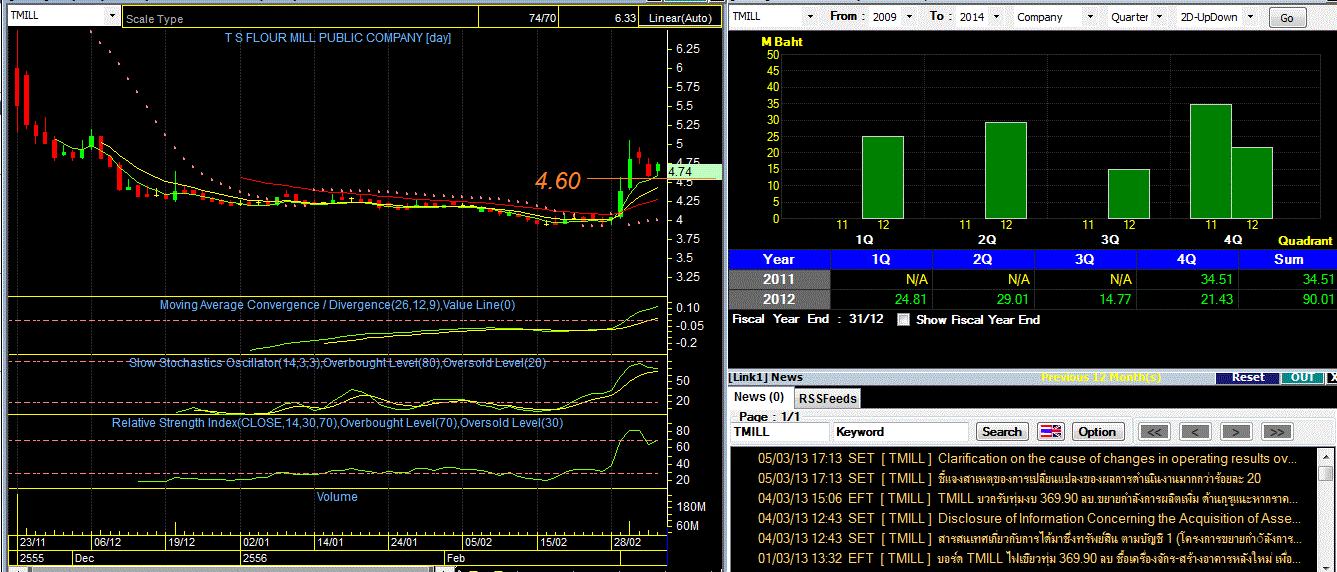This screenshot has height=572, width=1337.
Task: Click the Relative Strength Index indicator title
Action: 337,423
